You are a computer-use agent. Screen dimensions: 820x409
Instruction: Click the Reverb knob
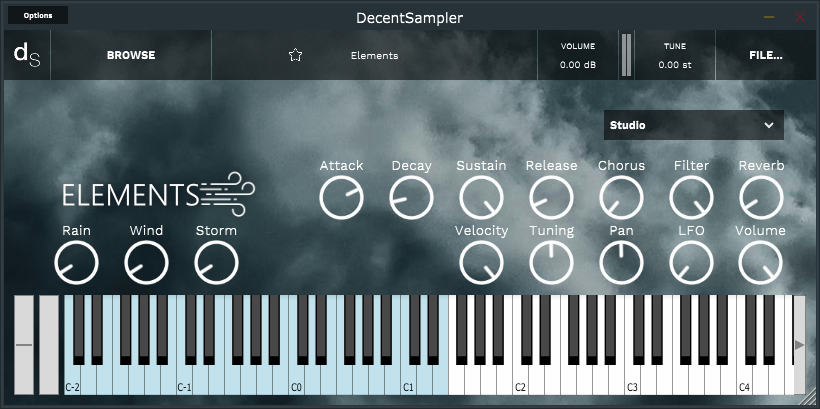[x=761, y=198]
